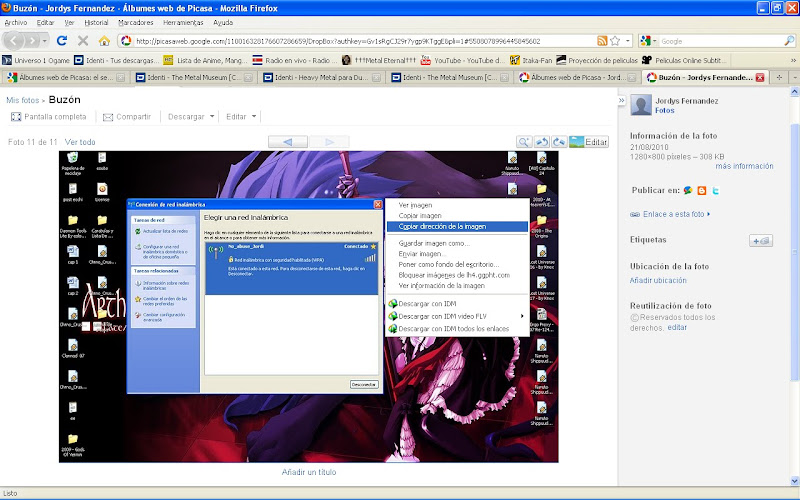Click the Ver todo link
Screen dimensions: 800x500
[80, 142]
